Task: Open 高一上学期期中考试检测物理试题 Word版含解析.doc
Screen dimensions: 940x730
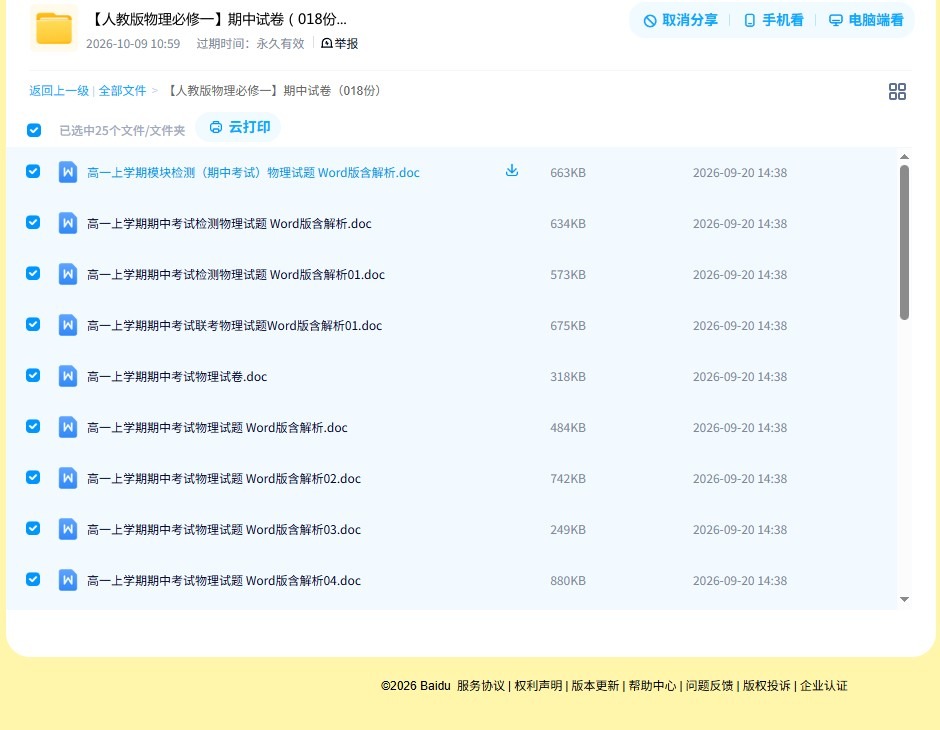Action: click(229, 224)
